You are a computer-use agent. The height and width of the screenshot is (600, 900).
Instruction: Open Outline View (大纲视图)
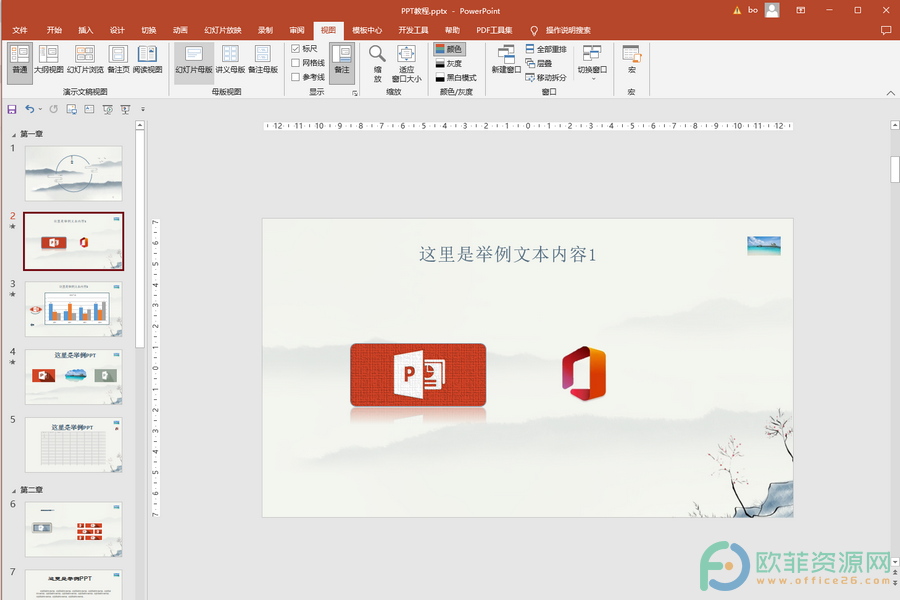tap(48, 60)
